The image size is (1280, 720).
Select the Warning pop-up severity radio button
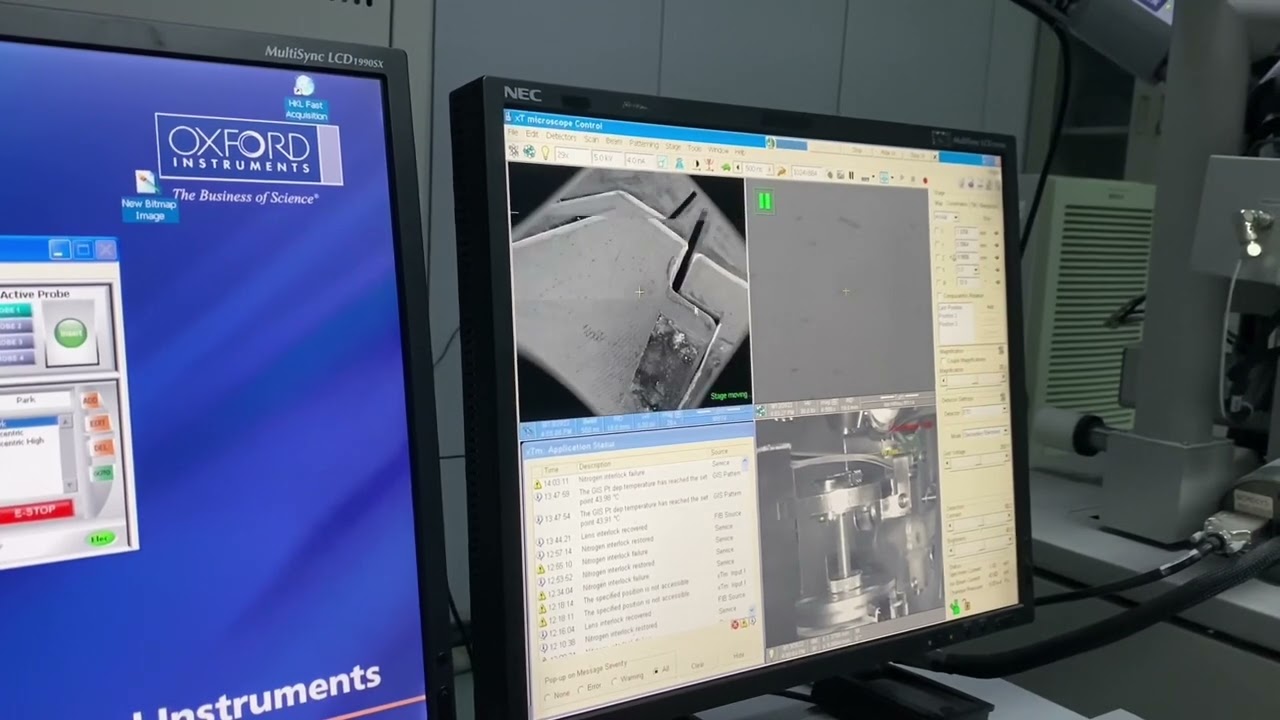tap(614, 681)
